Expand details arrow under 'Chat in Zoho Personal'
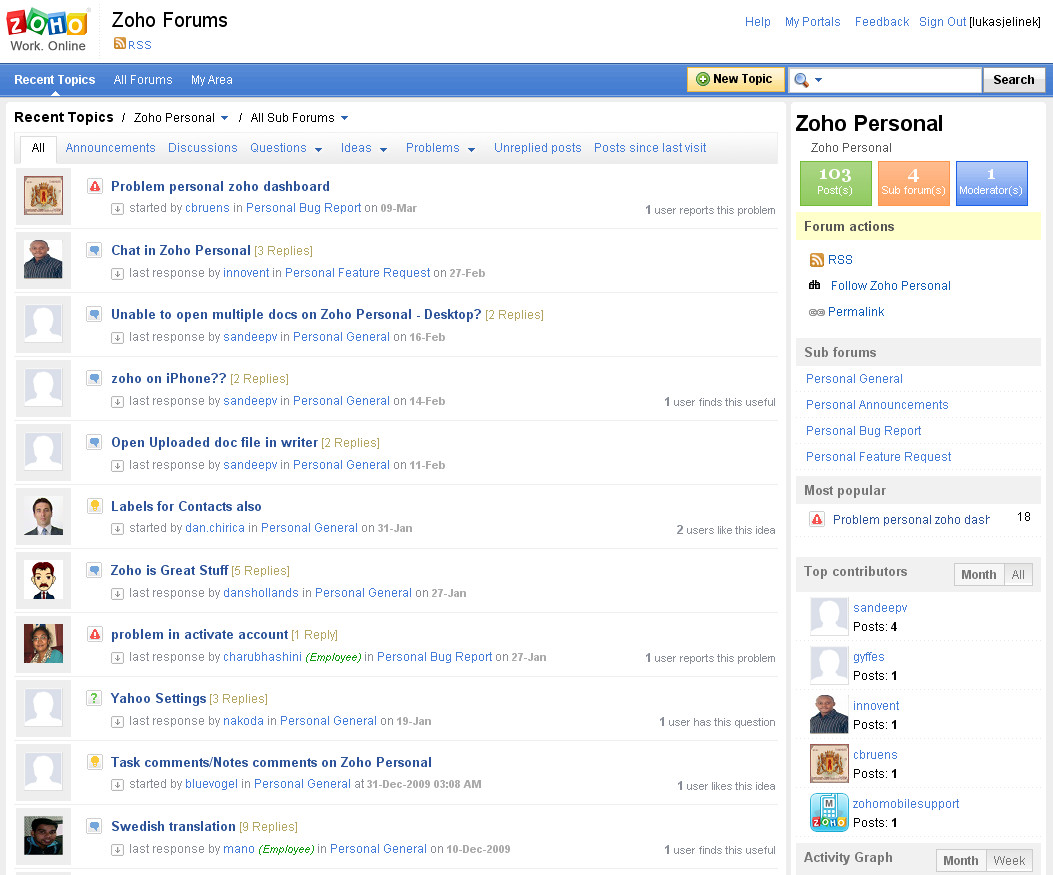1053x875 pixels. (x=118, y=273)
